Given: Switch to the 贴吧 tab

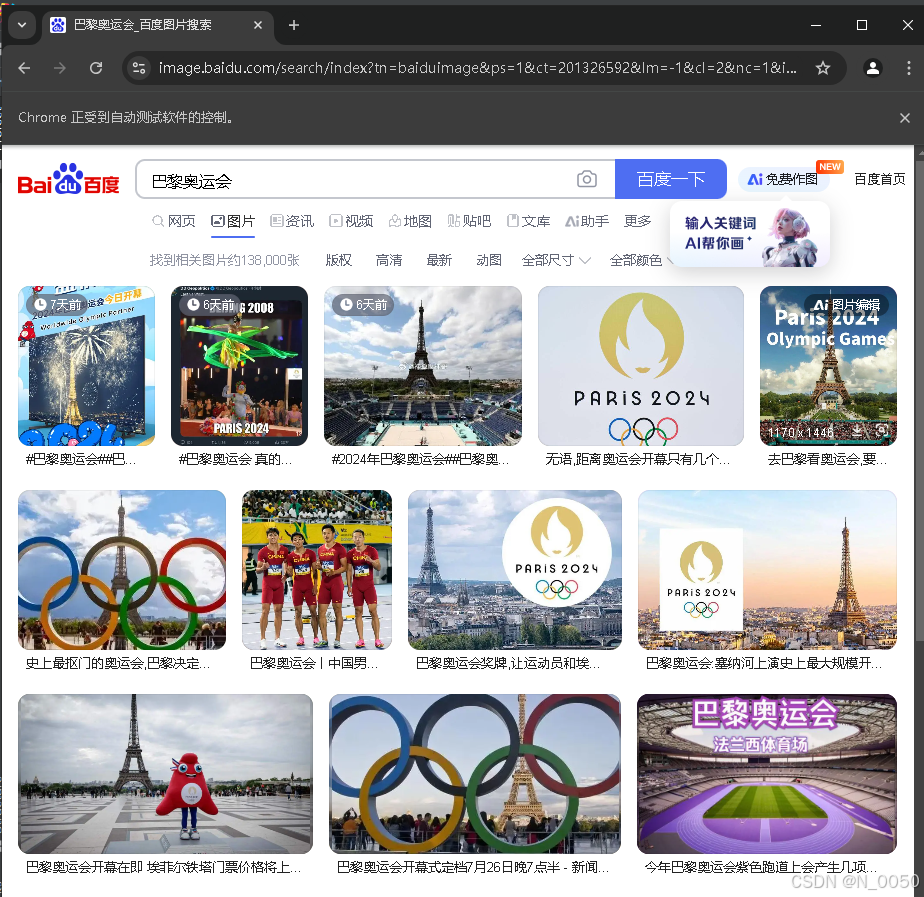Looking at the screenshot, I should (469, 221).
